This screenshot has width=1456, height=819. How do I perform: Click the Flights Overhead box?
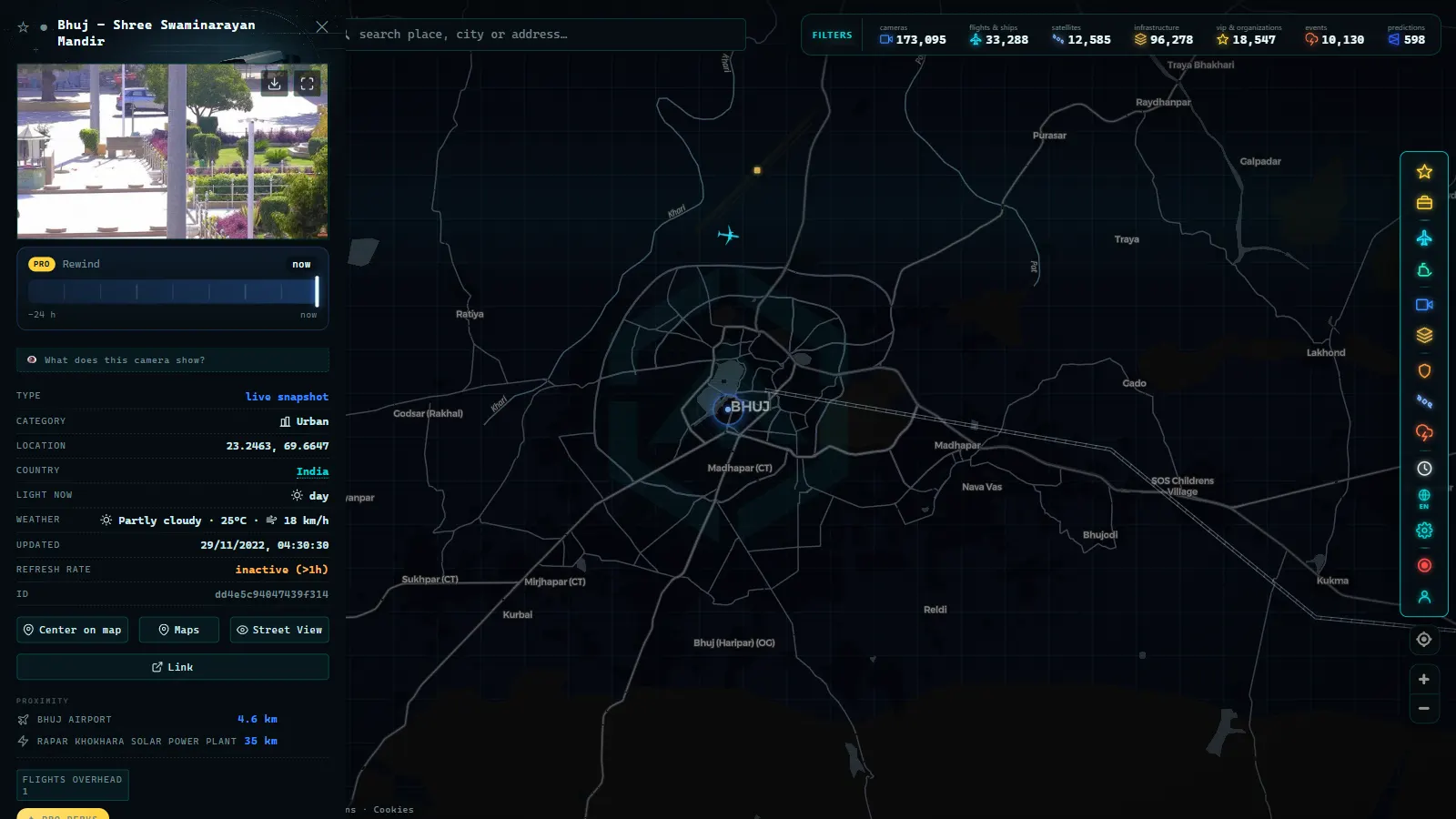(x=73, y=784)
